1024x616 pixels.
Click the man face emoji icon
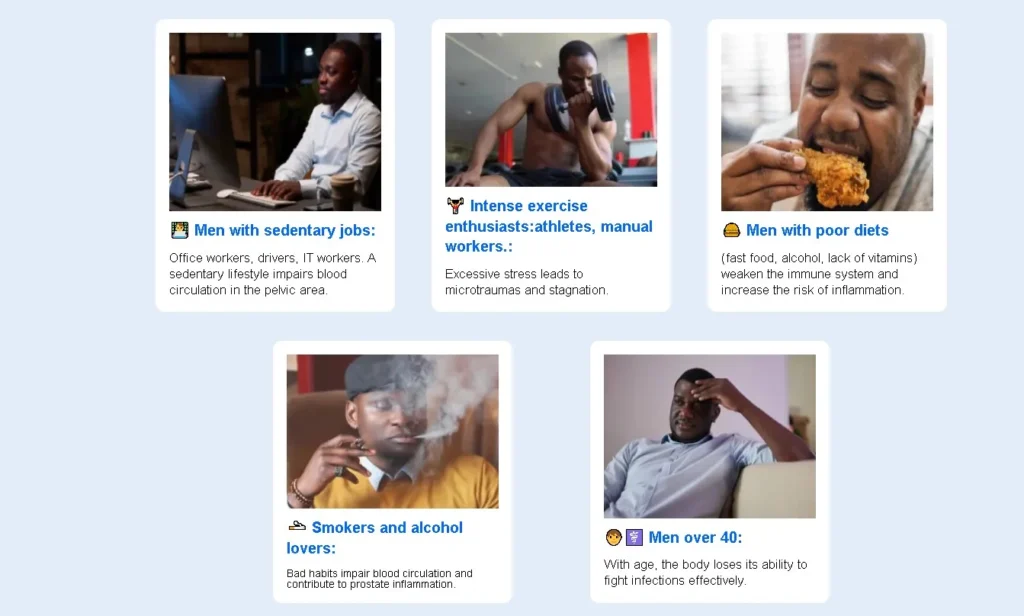pos(613,538)
